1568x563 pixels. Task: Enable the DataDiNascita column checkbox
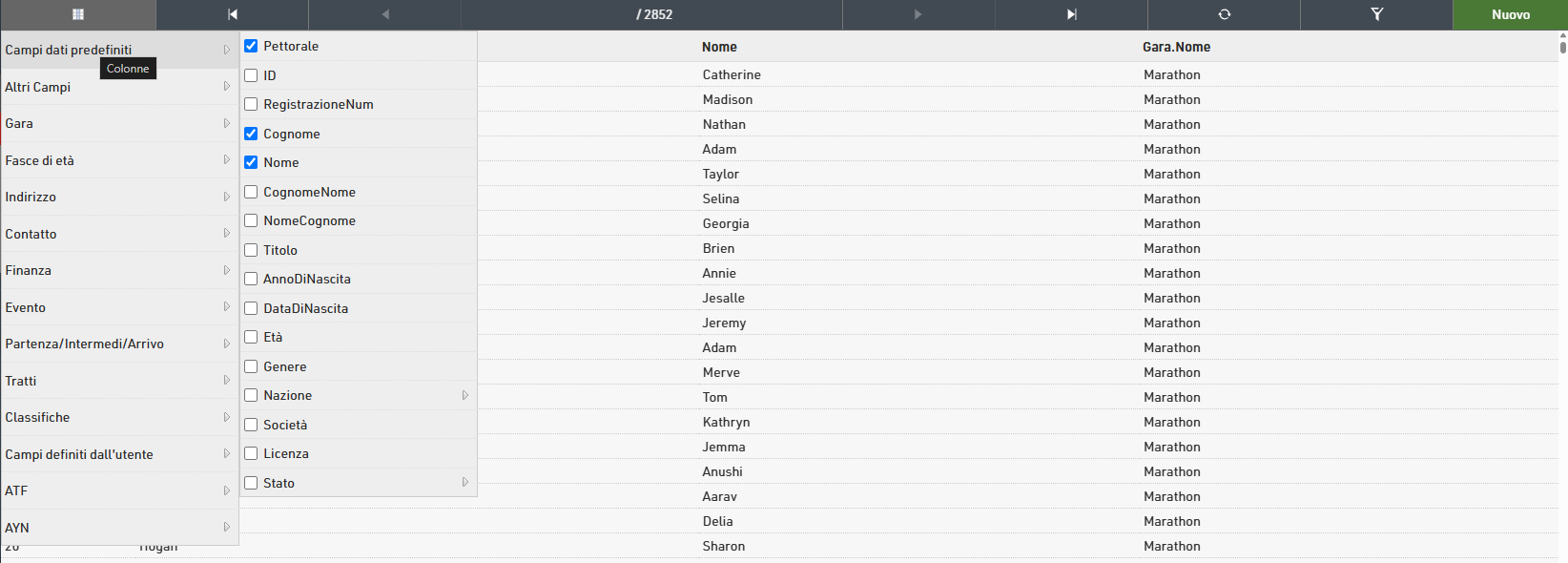click(x=251, y=308)
